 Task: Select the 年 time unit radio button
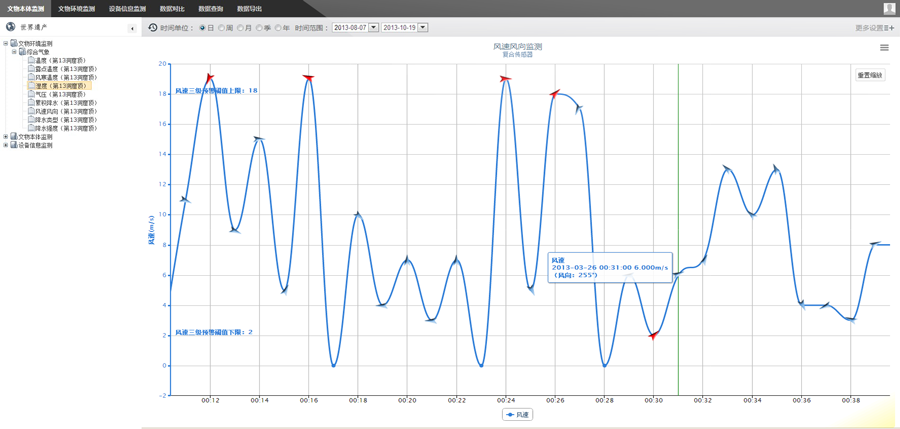coord(279,28)
